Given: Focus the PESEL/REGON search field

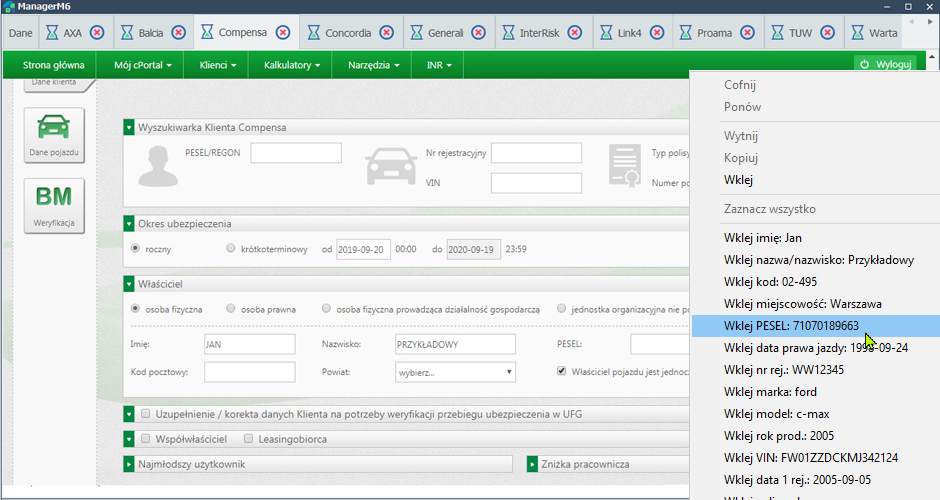Looking at the screenshot, I should (x=296, y=153).
